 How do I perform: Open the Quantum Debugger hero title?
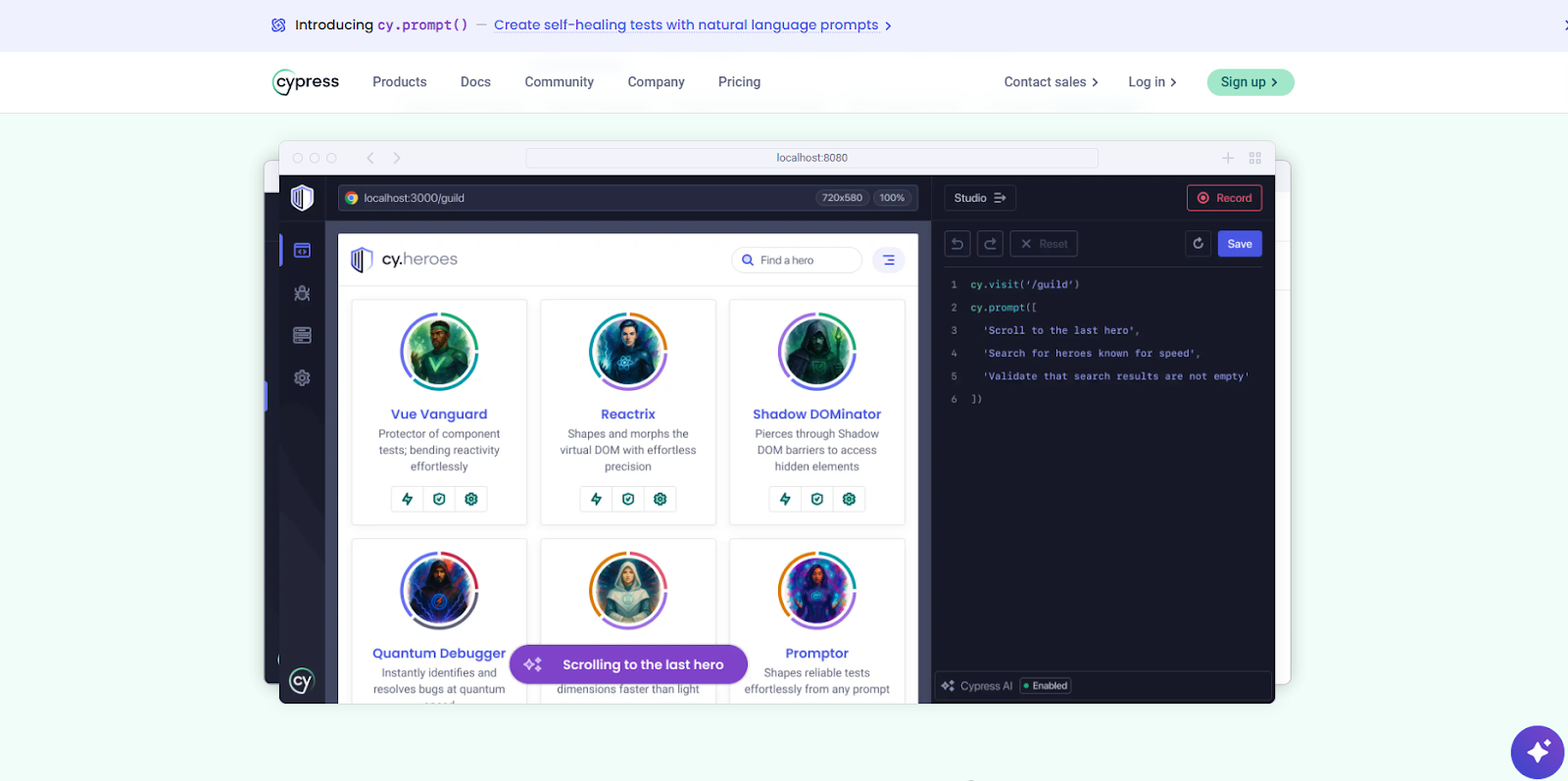point(439,654)
